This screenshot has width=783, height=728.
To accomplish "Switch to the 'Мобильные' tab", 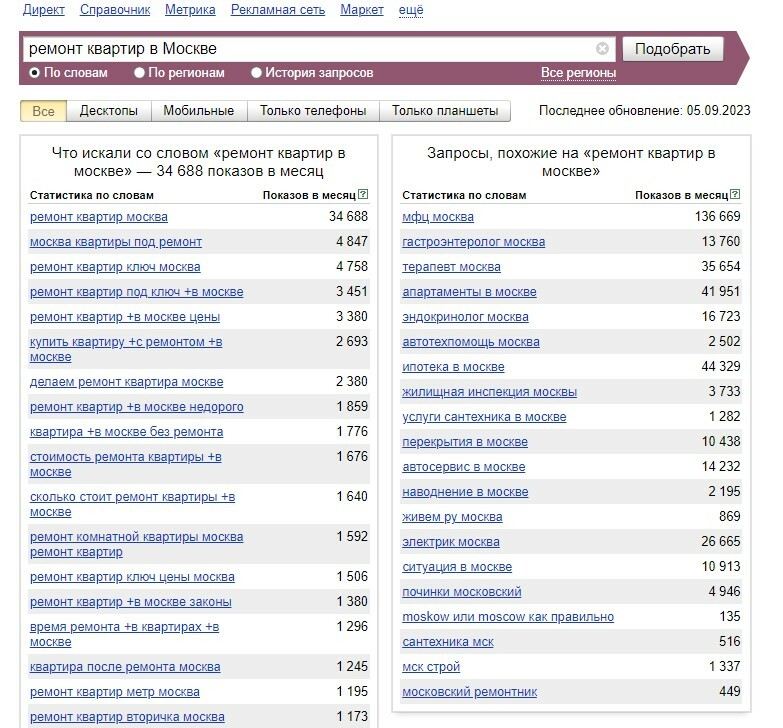I will pyautogui.click(x=198, y=111).
